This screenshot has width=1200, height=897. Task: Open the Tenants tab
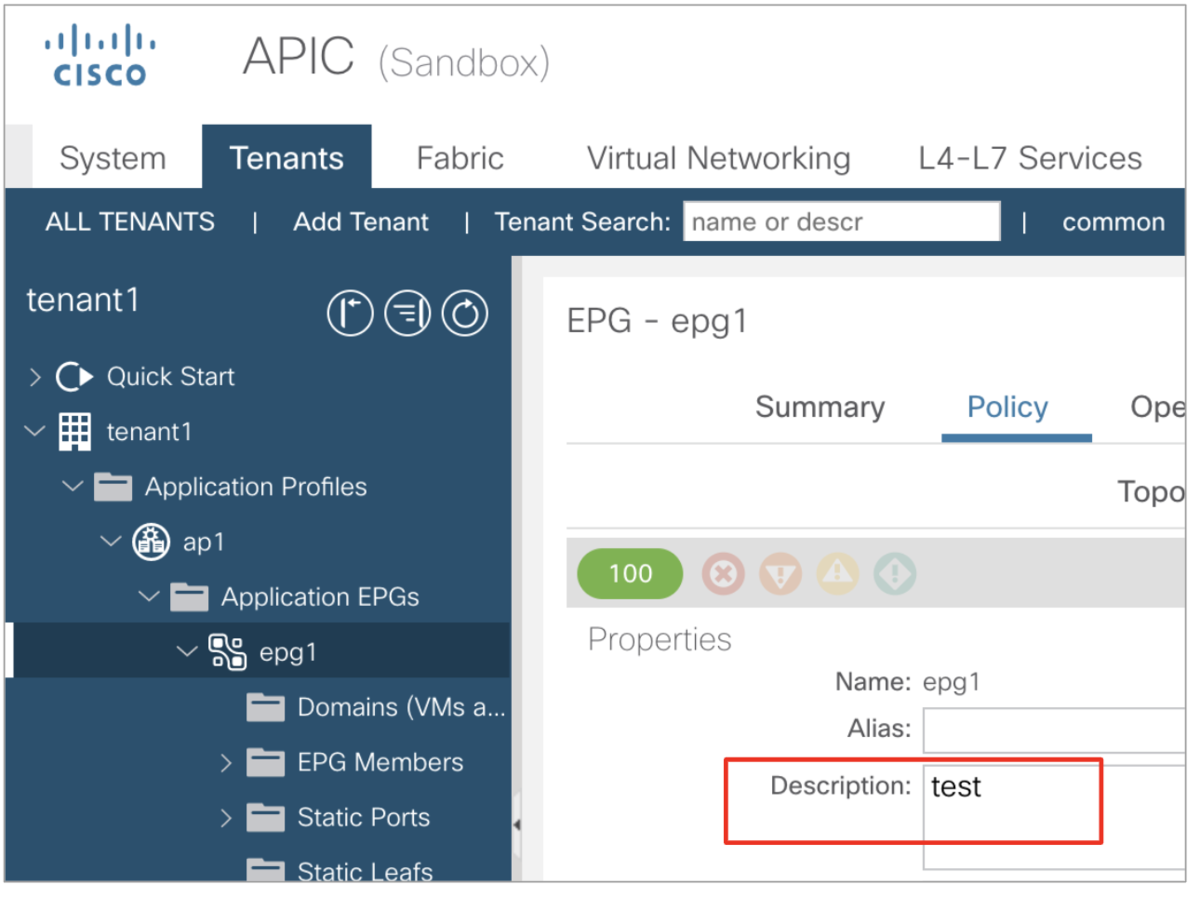287,157
